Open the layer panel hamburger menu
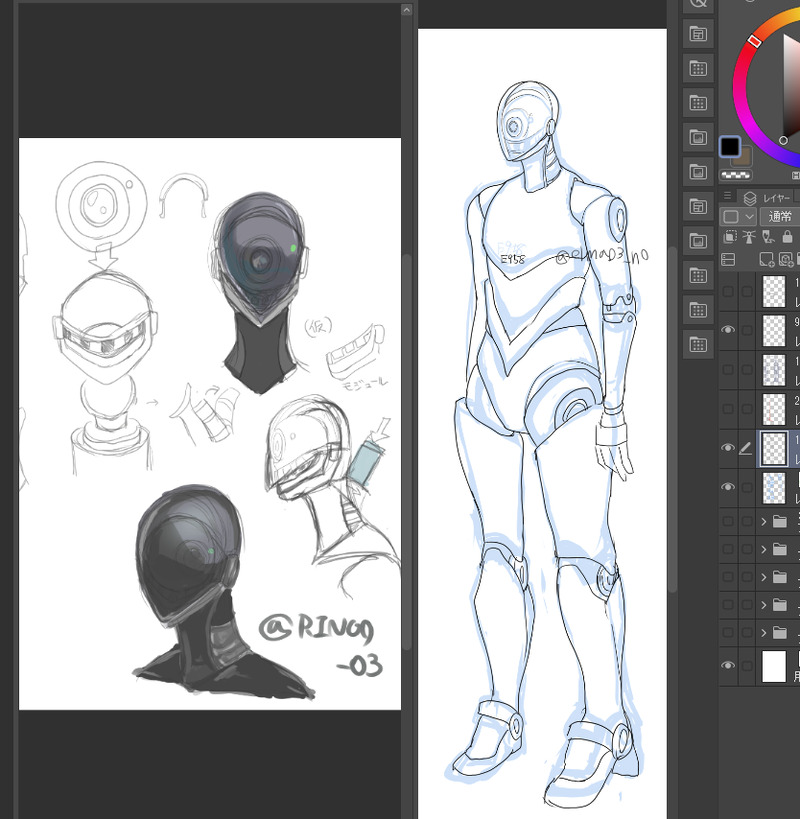Screen dimensions: 800x819 coord(727,196)
